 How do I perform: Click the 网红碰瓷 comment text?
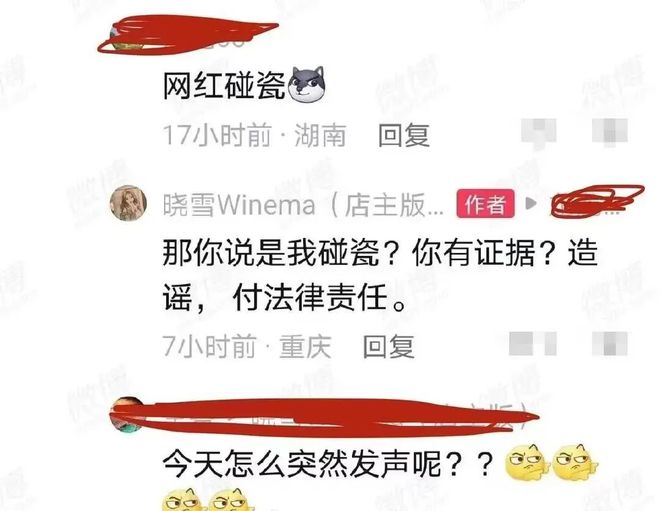point(224,86)
